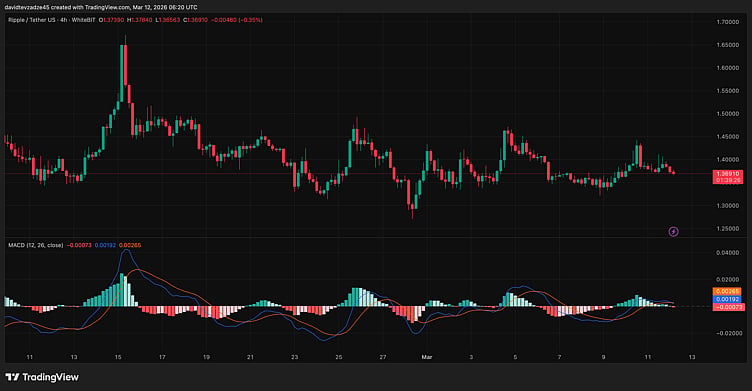Click the red 1.36910 current price label
The height and width of the screenshot is (391, 752).
(728, 174)
